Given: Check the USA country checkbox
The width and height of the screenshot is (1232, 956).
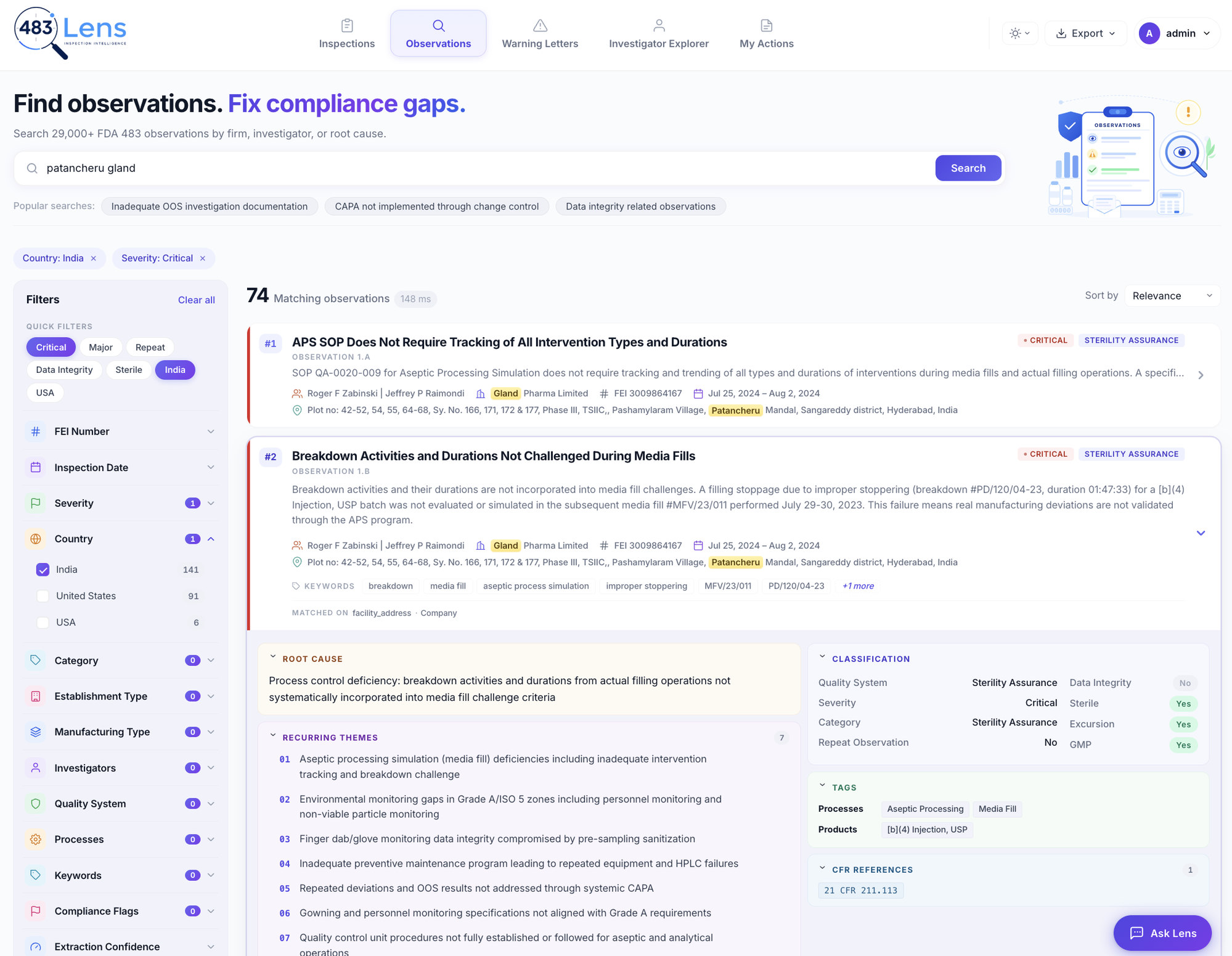Looking at the screenshot, I should (x=43, y=623).
